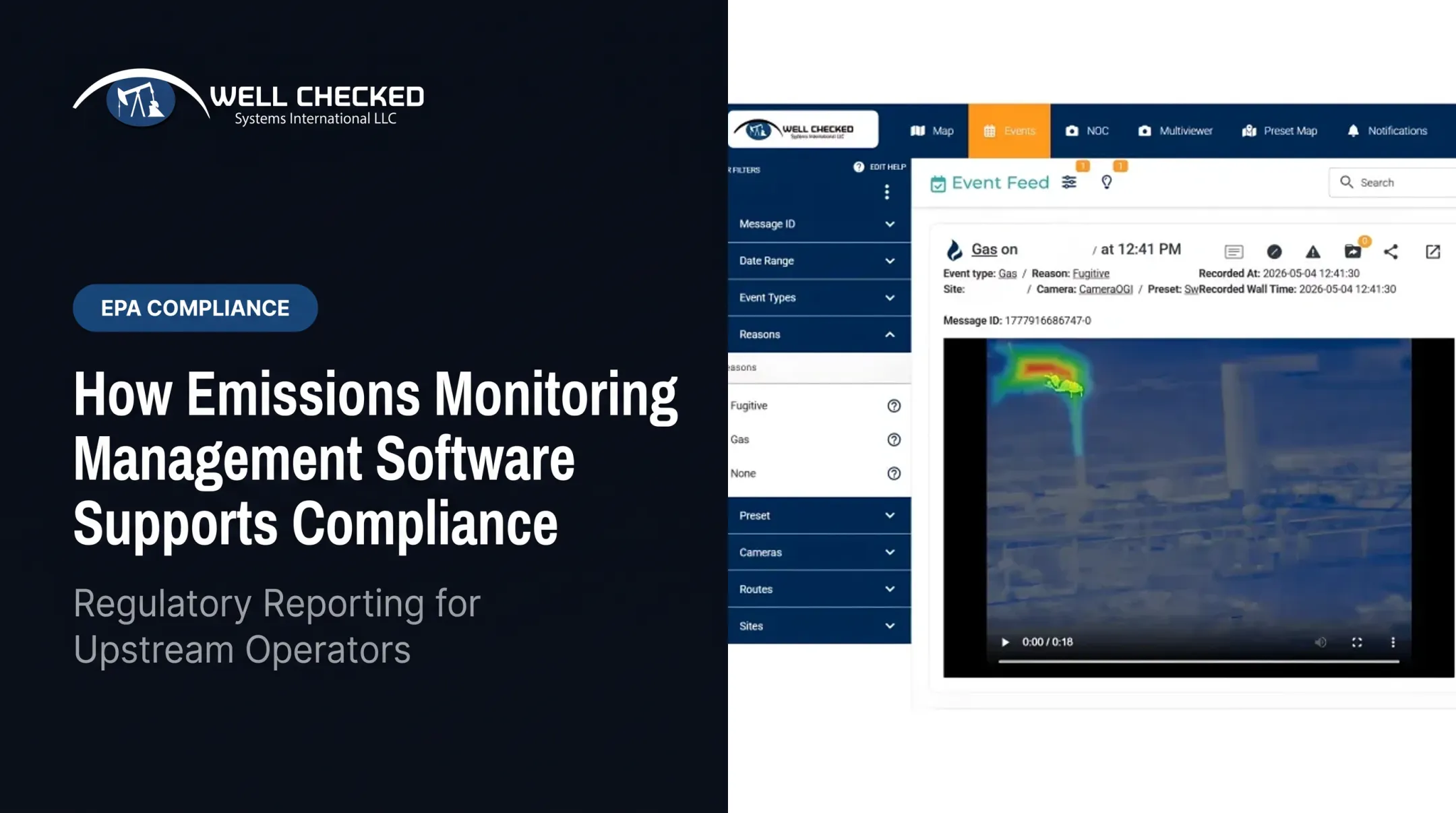Click the CameraOGI camera link
1456x813 pixels.
coord(1105,289)
